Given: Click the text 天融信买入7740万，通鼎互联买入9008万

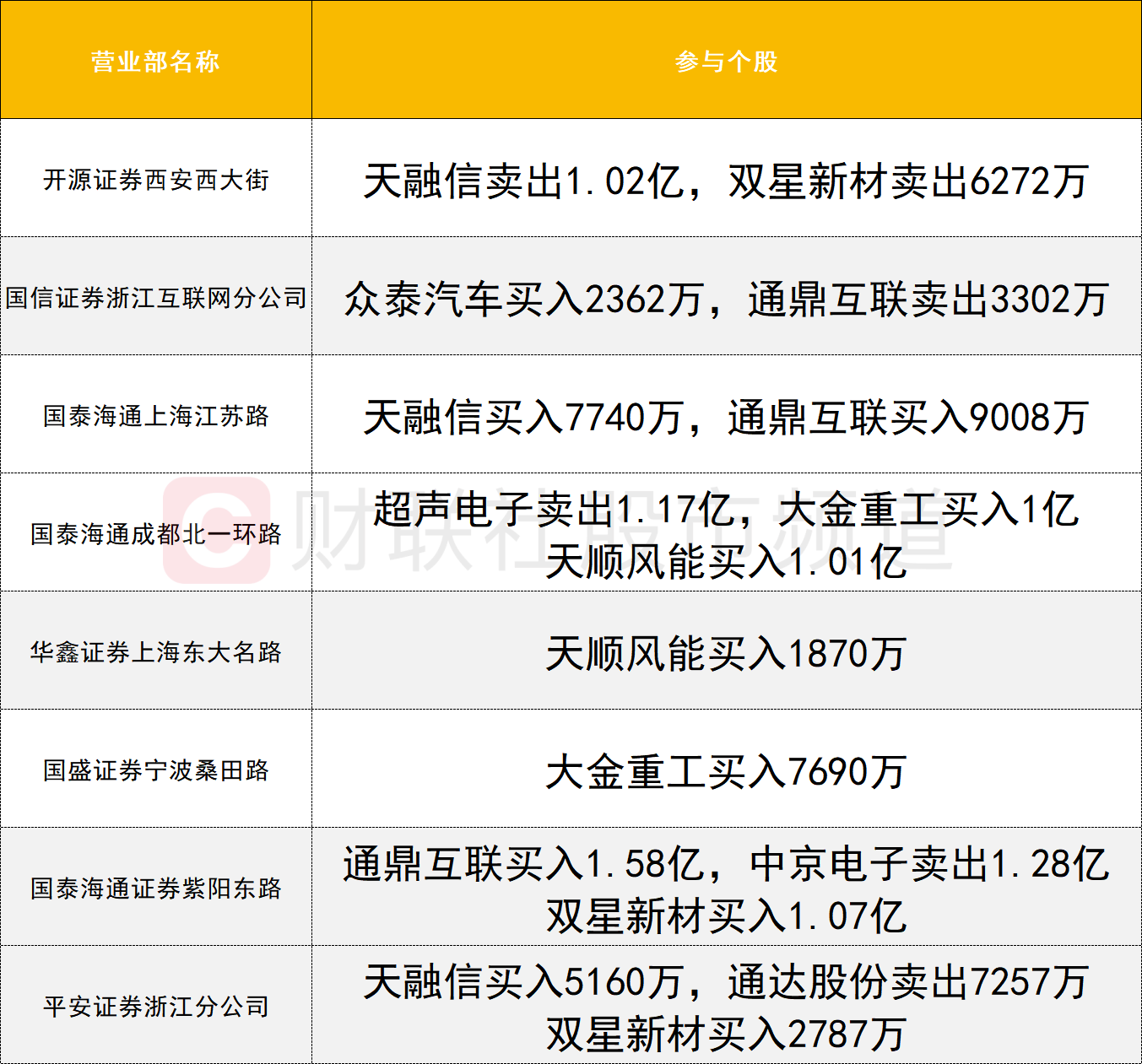Looking at the screenshot, I should (x=727, y=417).
